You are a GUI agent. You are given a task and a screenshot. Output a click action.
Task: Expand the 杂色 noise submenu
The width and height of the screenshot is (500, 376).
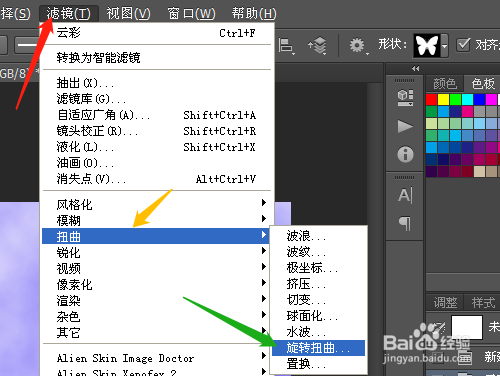coord(157,316)
